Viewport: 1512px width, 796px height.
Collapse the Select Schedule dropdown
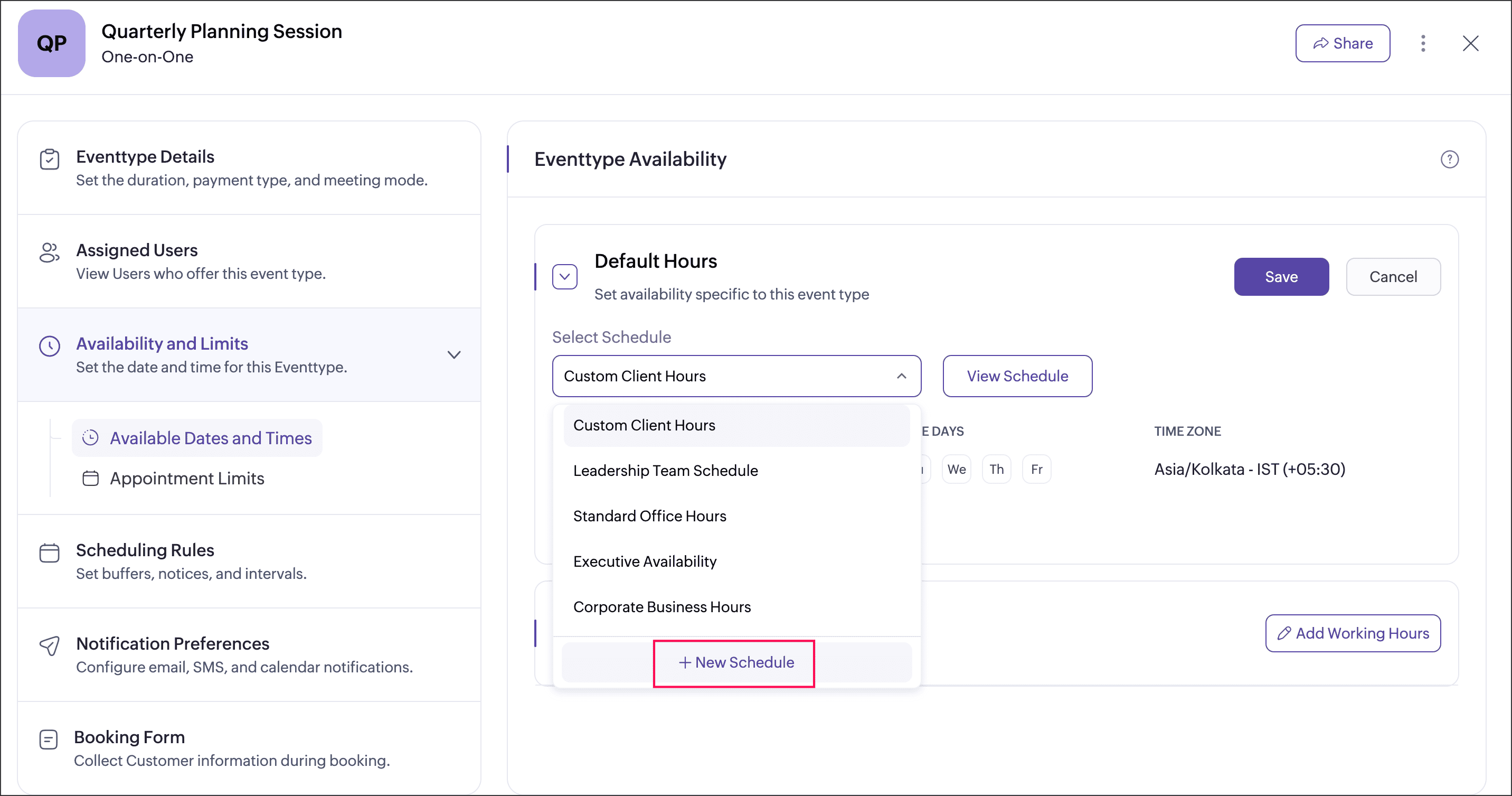[901, 376]
